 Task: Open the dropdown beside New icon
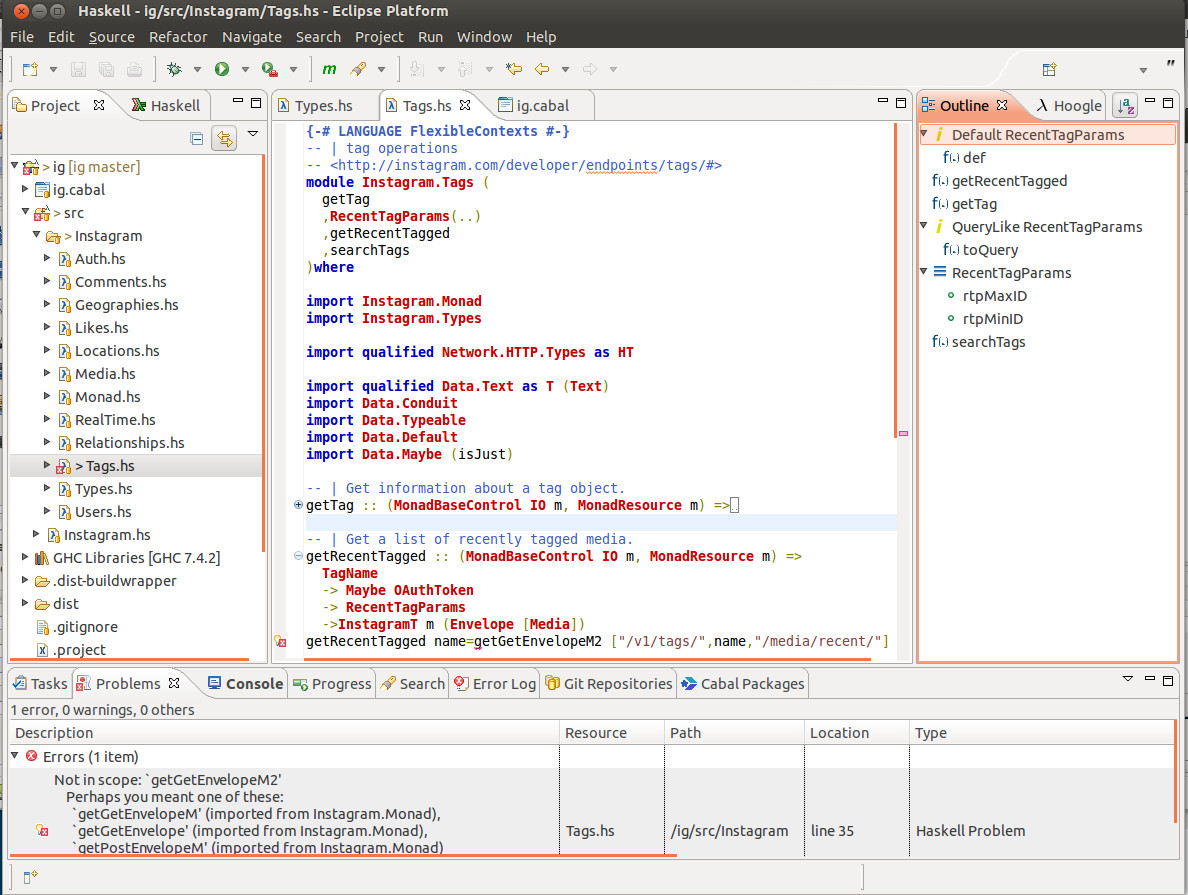pyautogui.click(x=53, y=70)
